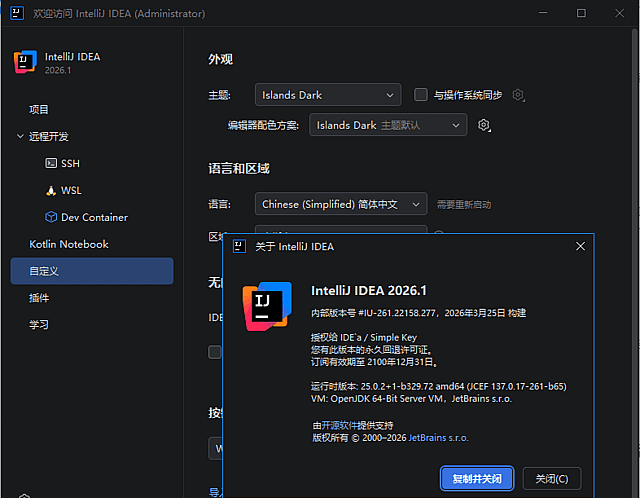Click the welcome window title bar app icon
The width and height of the screenshot is (640, 498).
[x=17, y=13]
